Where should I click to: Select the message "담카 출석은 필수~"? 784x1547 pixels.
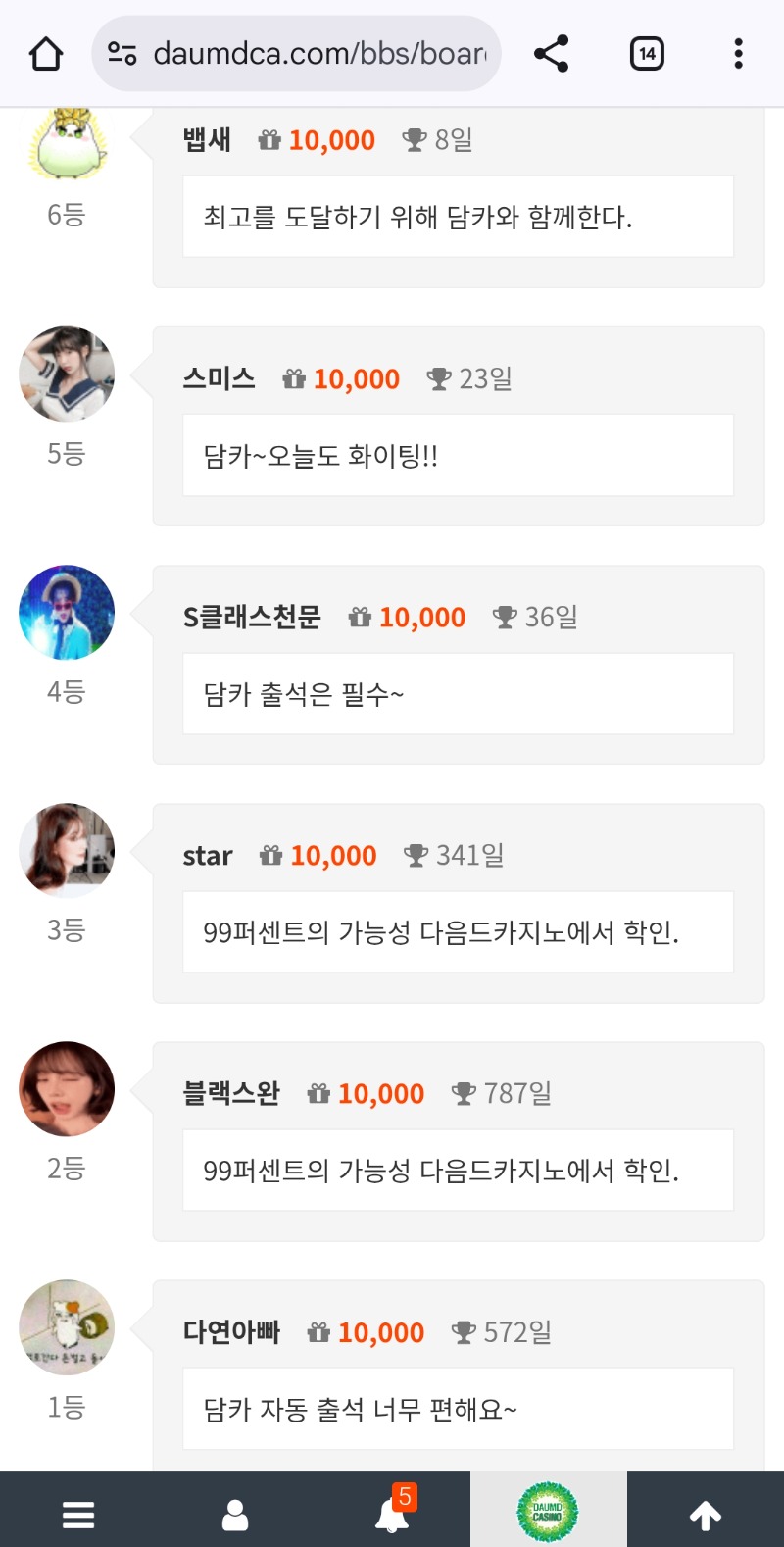coord(304,694)
